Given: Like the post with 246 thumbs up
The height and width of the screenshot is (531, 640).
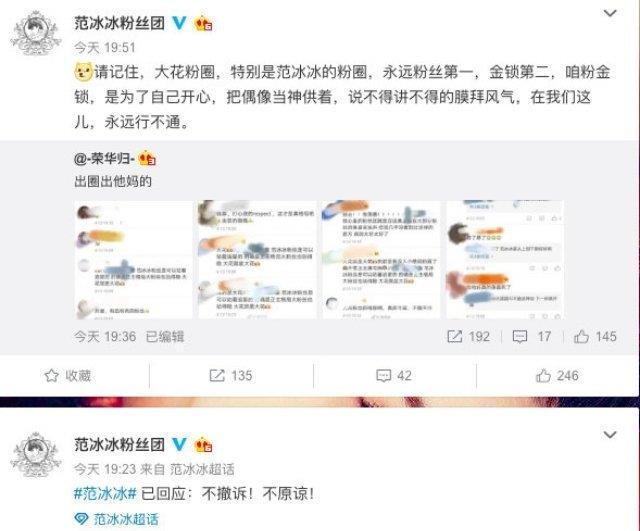Looking at the screenshot, I should 543,375.
